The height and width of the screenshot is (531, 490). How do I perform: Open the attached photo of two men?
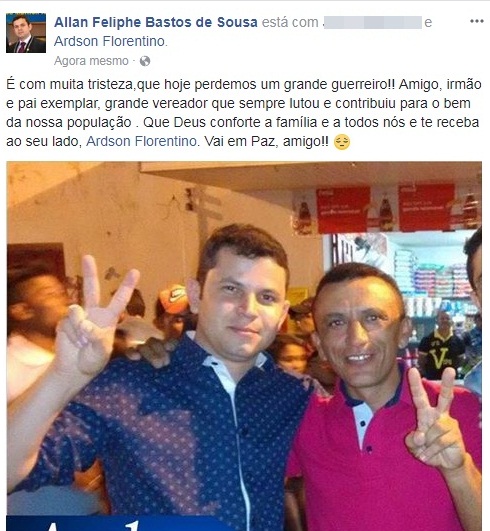(244, 346)
